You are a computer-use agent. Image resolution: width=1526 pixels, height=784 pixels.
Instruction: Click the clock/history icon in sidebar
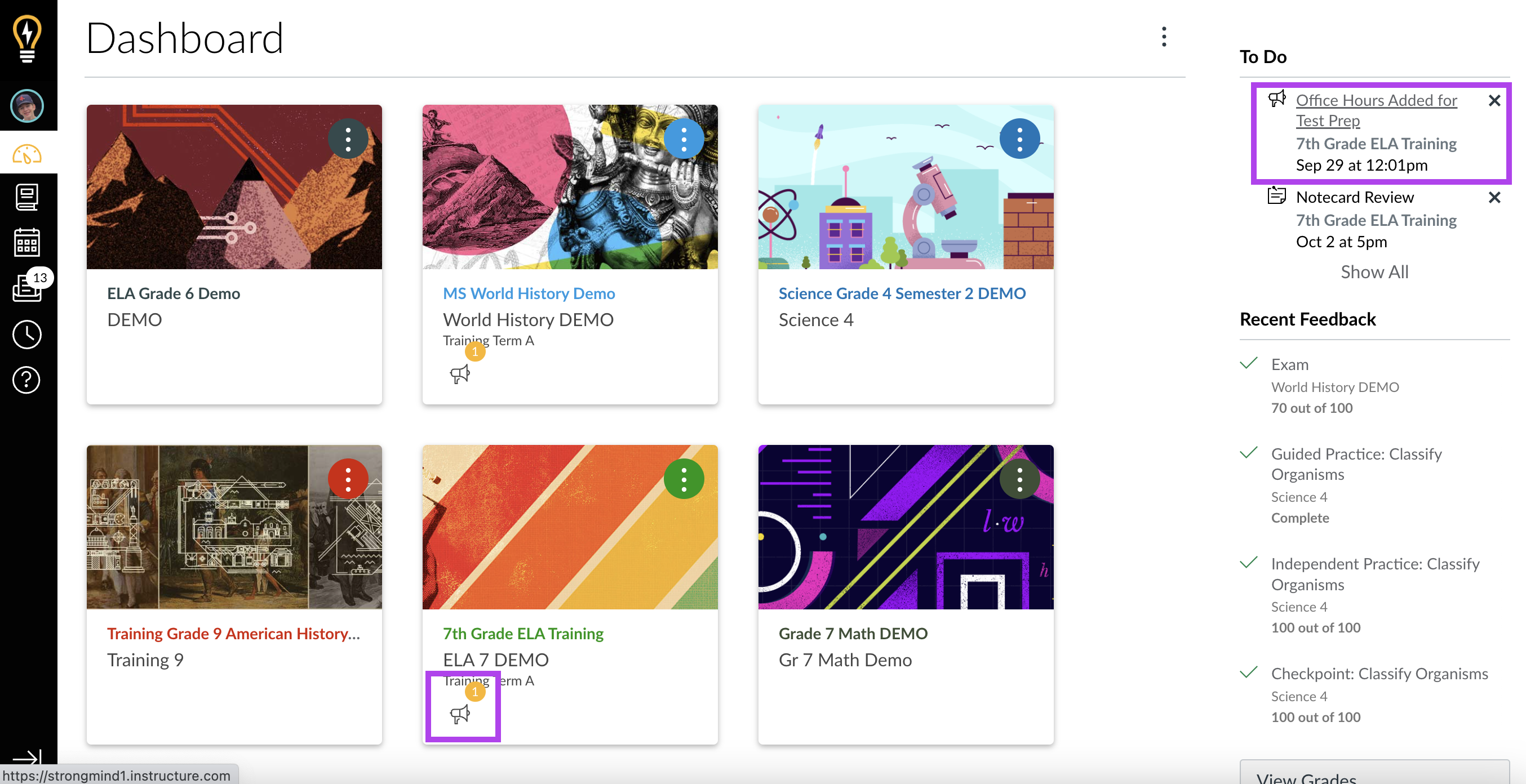[x=27, y=334]
